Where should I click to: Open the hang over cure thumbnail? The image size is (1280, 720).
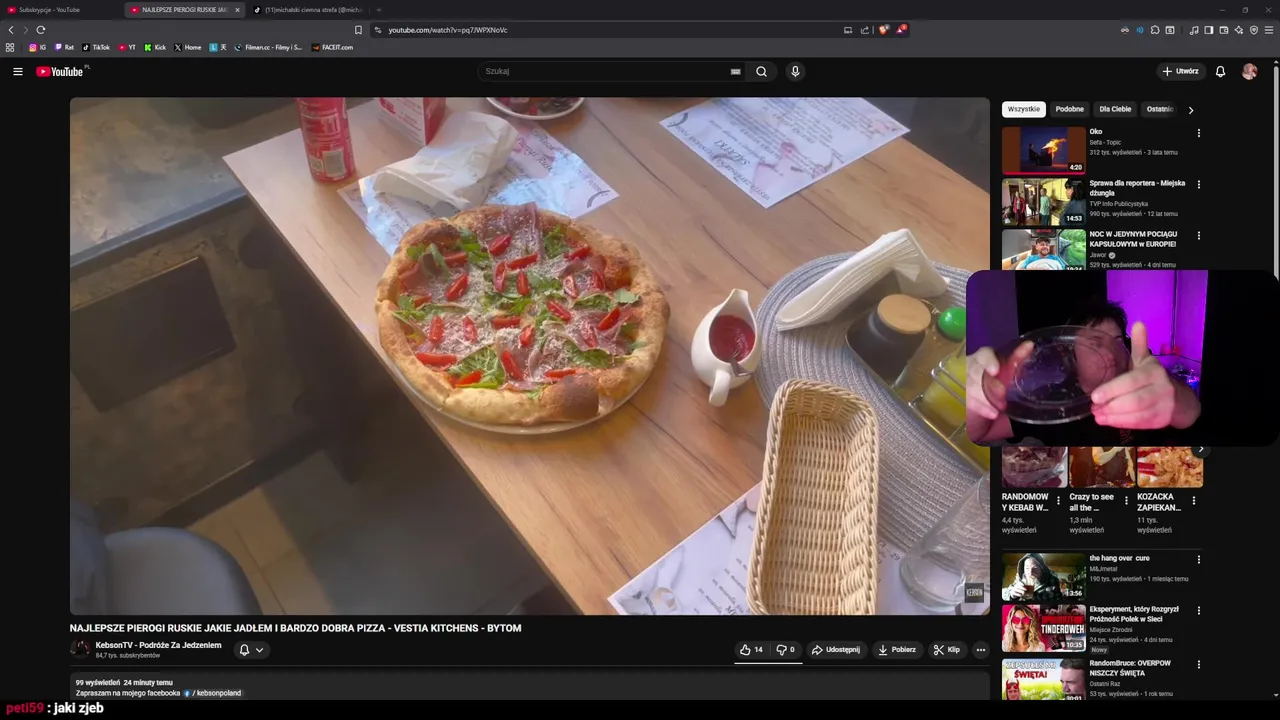click(1044, 576)
